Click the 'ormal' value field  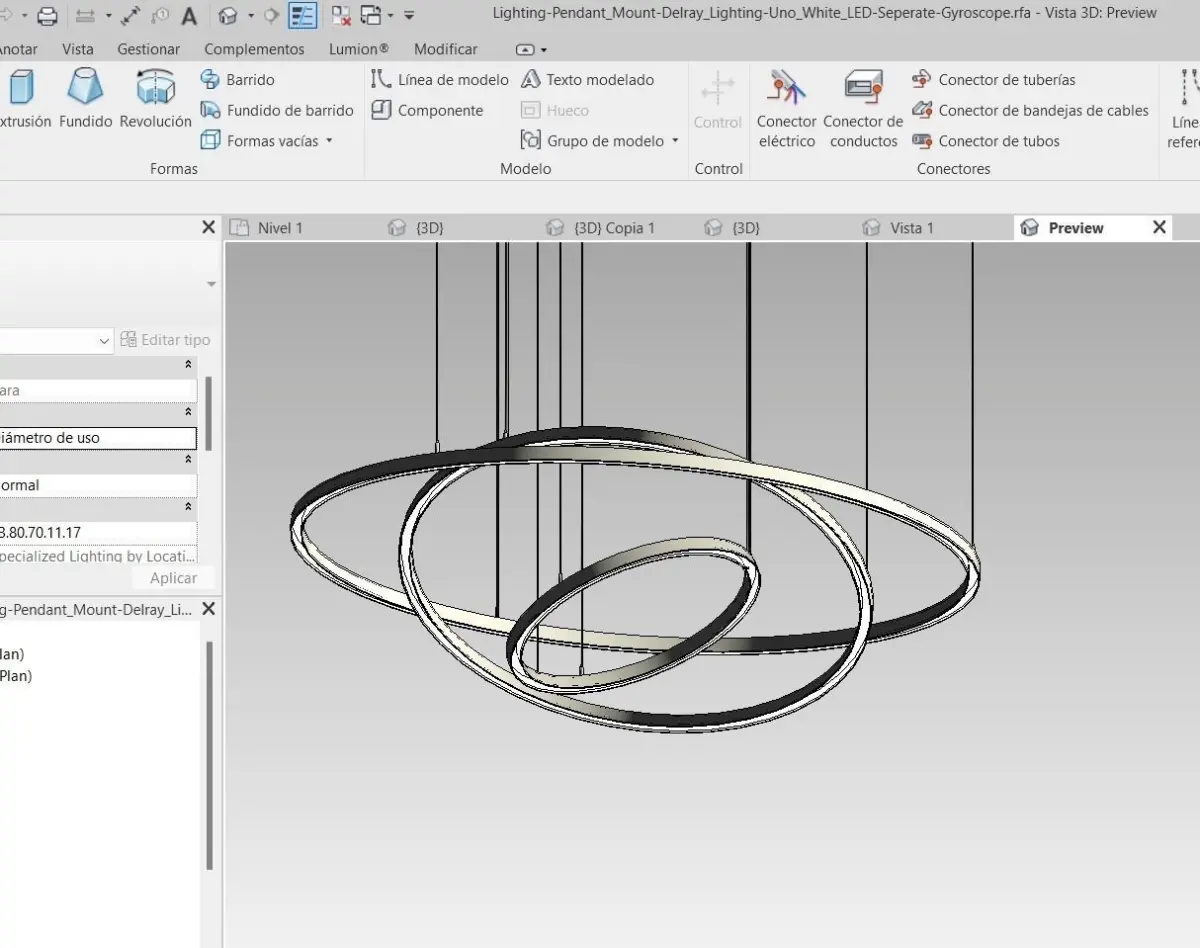coord(98,485)
